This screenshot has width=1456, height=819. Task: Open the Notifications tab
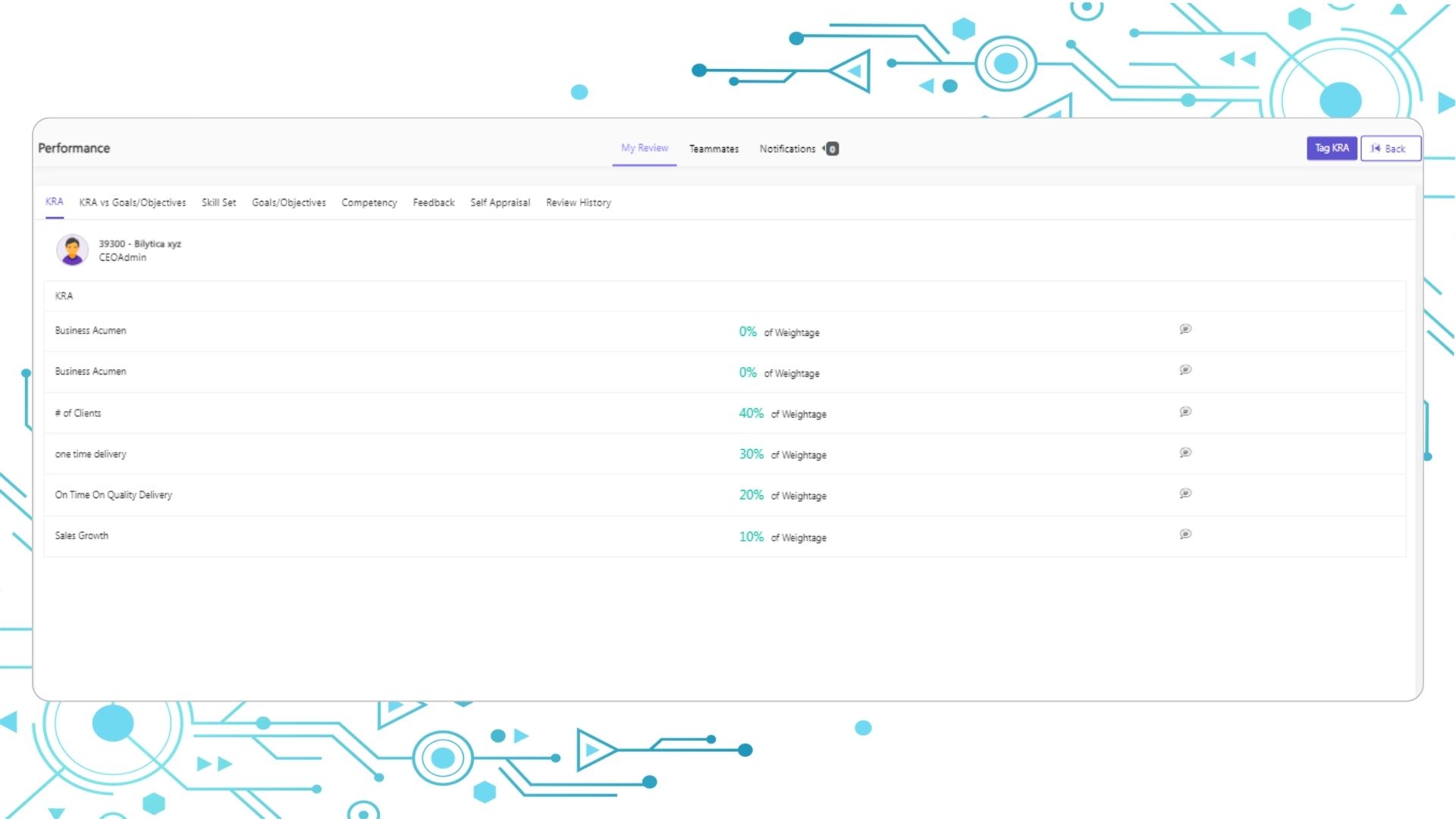coord(787,149)
